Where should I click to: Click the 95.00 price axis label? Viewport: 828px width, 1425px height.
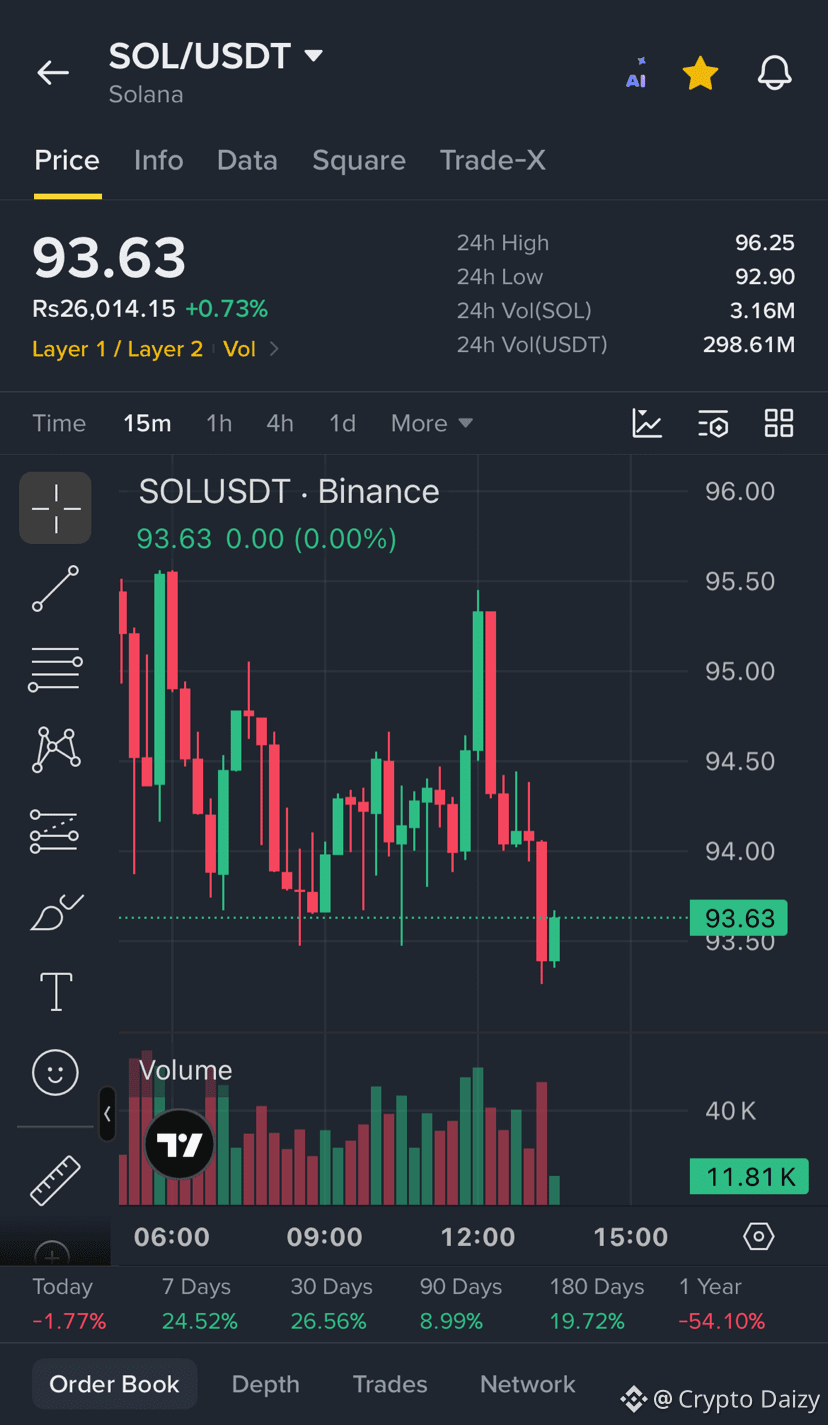740,671
